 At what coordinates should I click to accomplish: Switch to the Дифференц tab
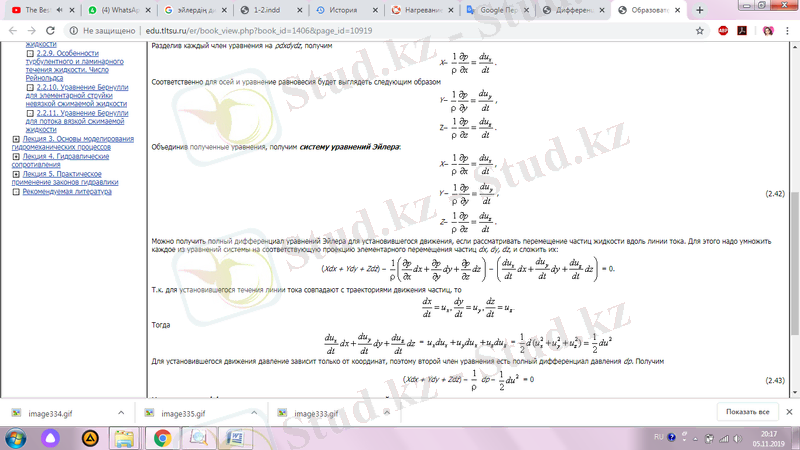[x=569, y=10]
